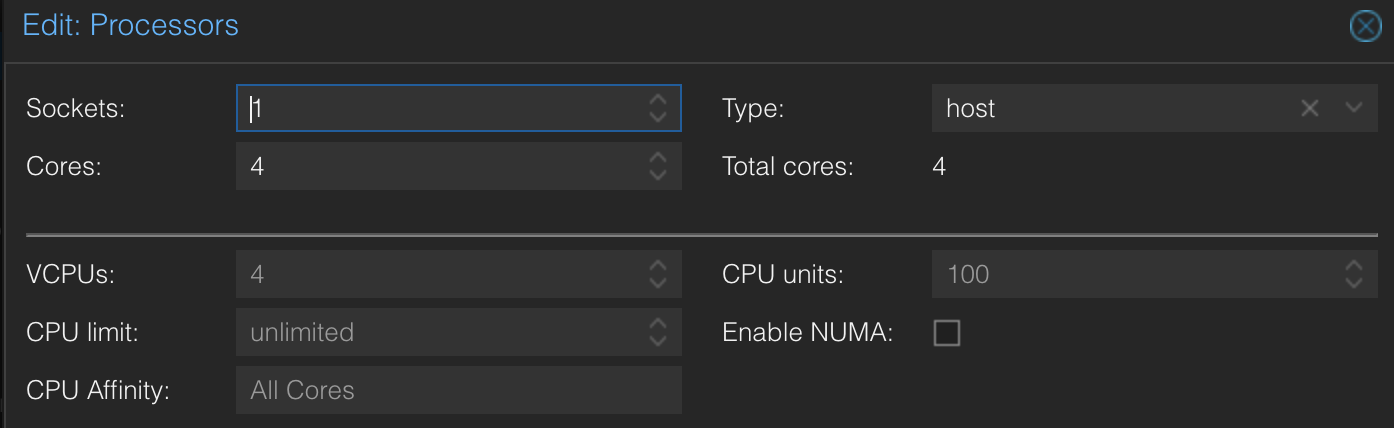Click the CPU Affinity text field

[x=458, y=390]
